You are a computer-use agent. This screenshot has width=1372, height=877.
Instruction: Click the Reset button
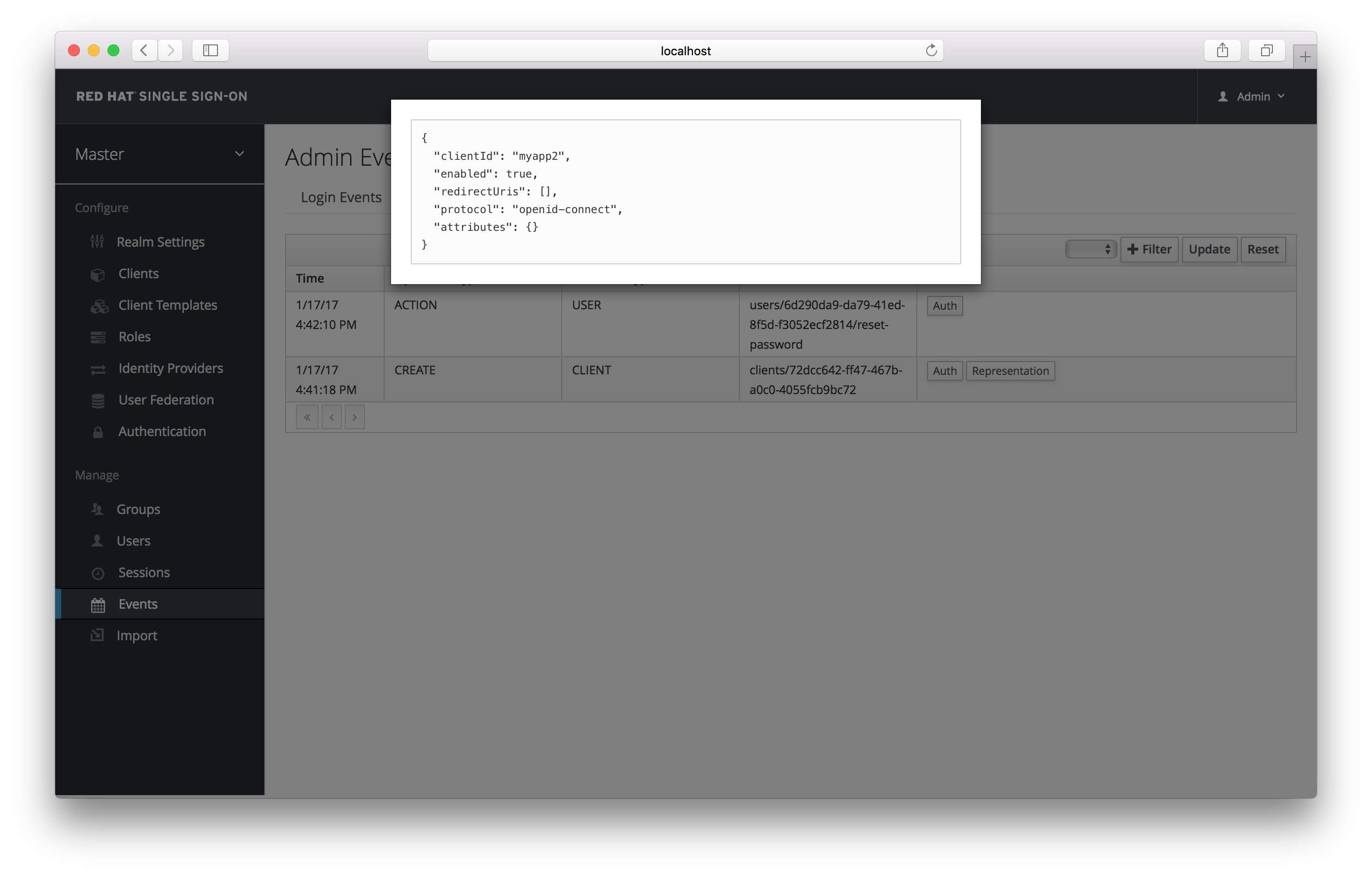coord(1262,249)
